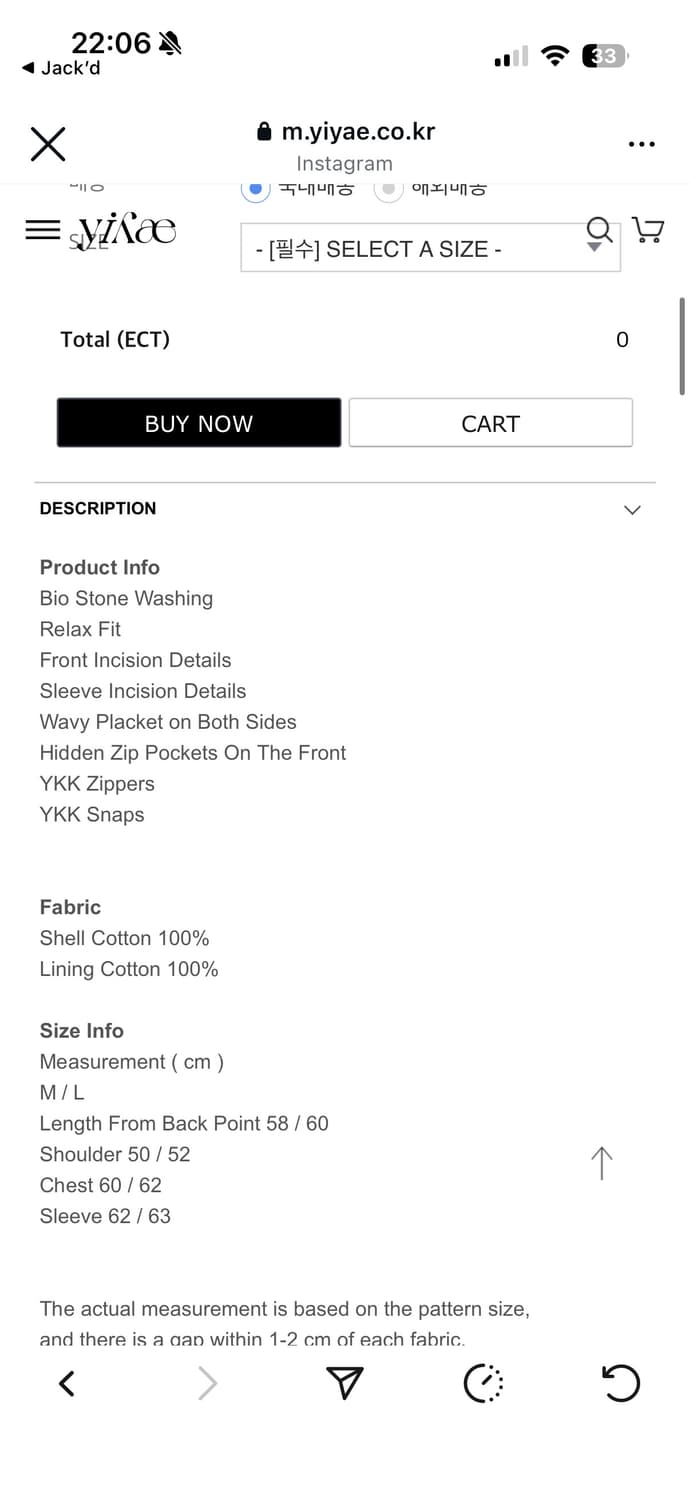Return to Jack'd app via back link

(x=62, y=68)
